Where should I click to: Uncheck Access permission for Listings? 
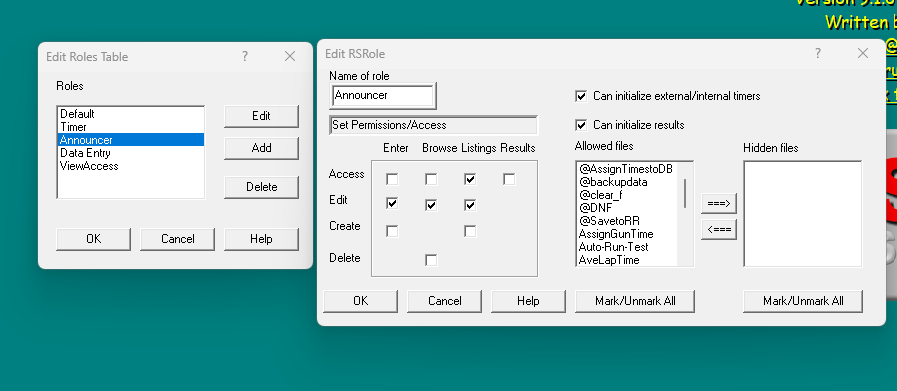(x=470, y=179)
